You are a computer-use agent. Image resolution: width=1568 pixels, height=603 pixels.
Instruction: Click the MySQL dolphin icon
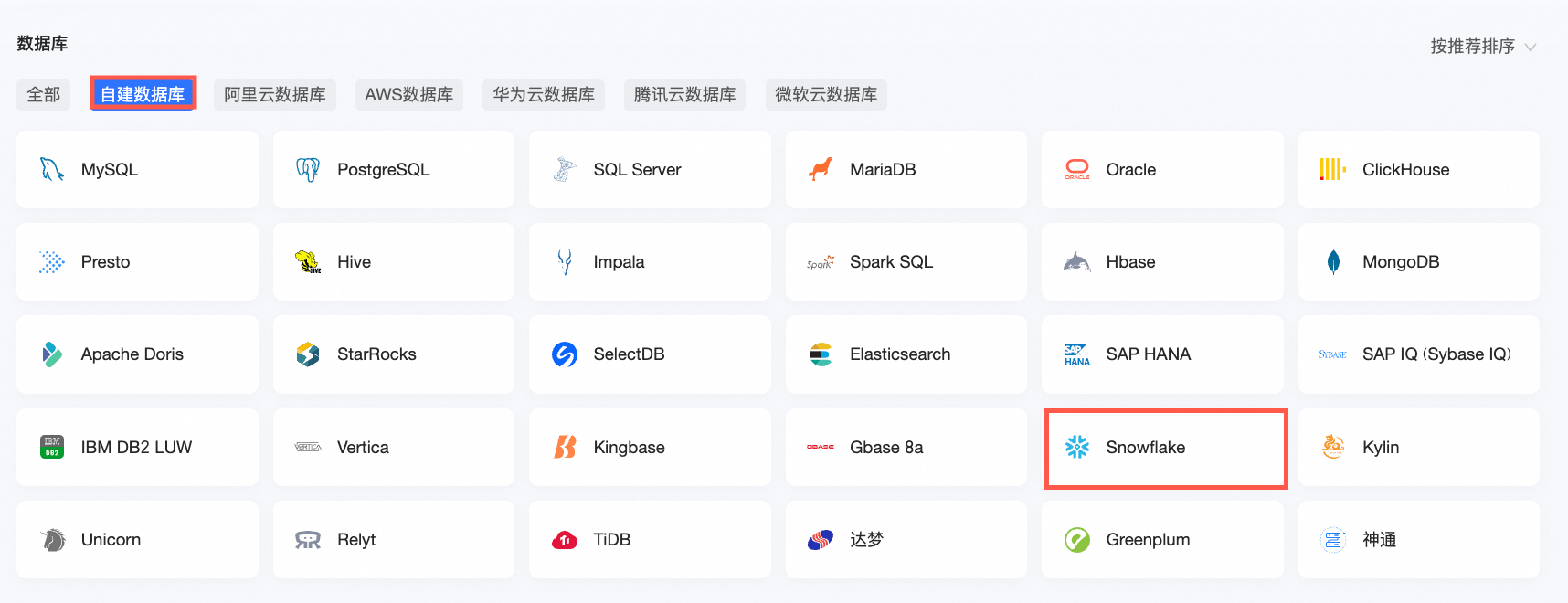click(x=52, y=169)
